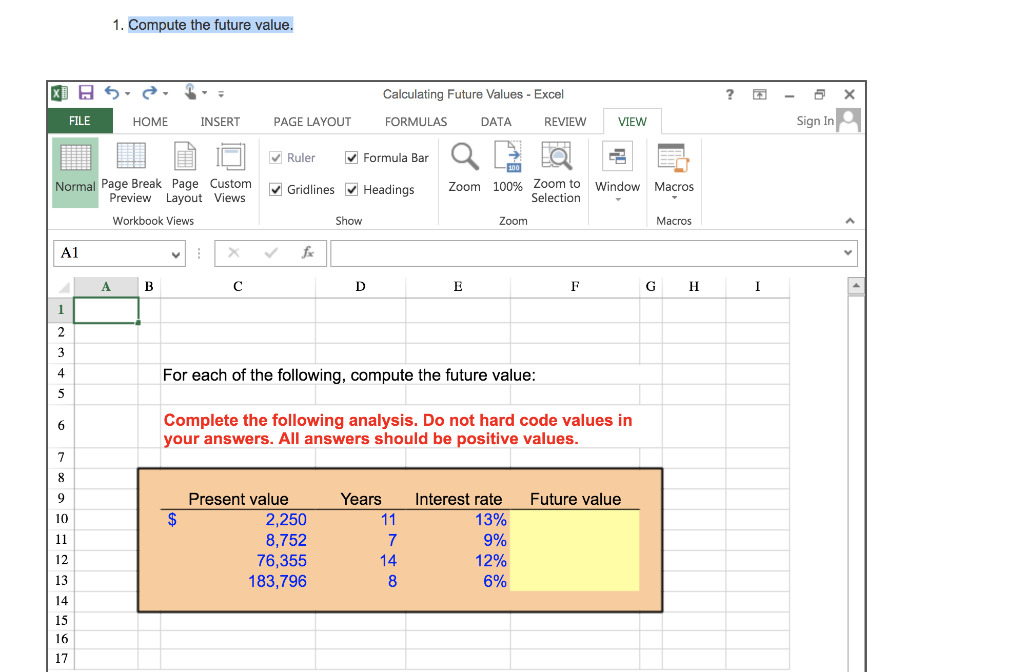The image size is (1024, 672).
Task: Open Custom Views
Action: click(x=230, y=172)
